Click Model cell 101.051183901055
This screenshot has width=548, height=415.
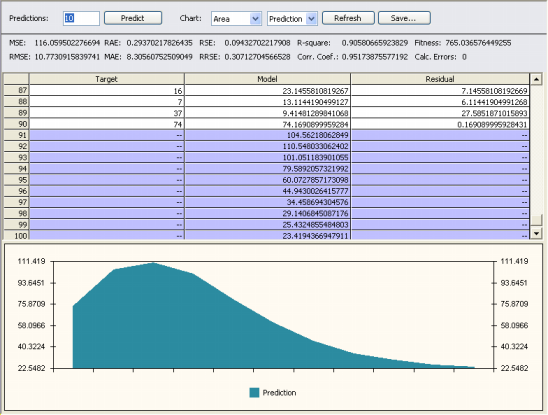[267, 158]
